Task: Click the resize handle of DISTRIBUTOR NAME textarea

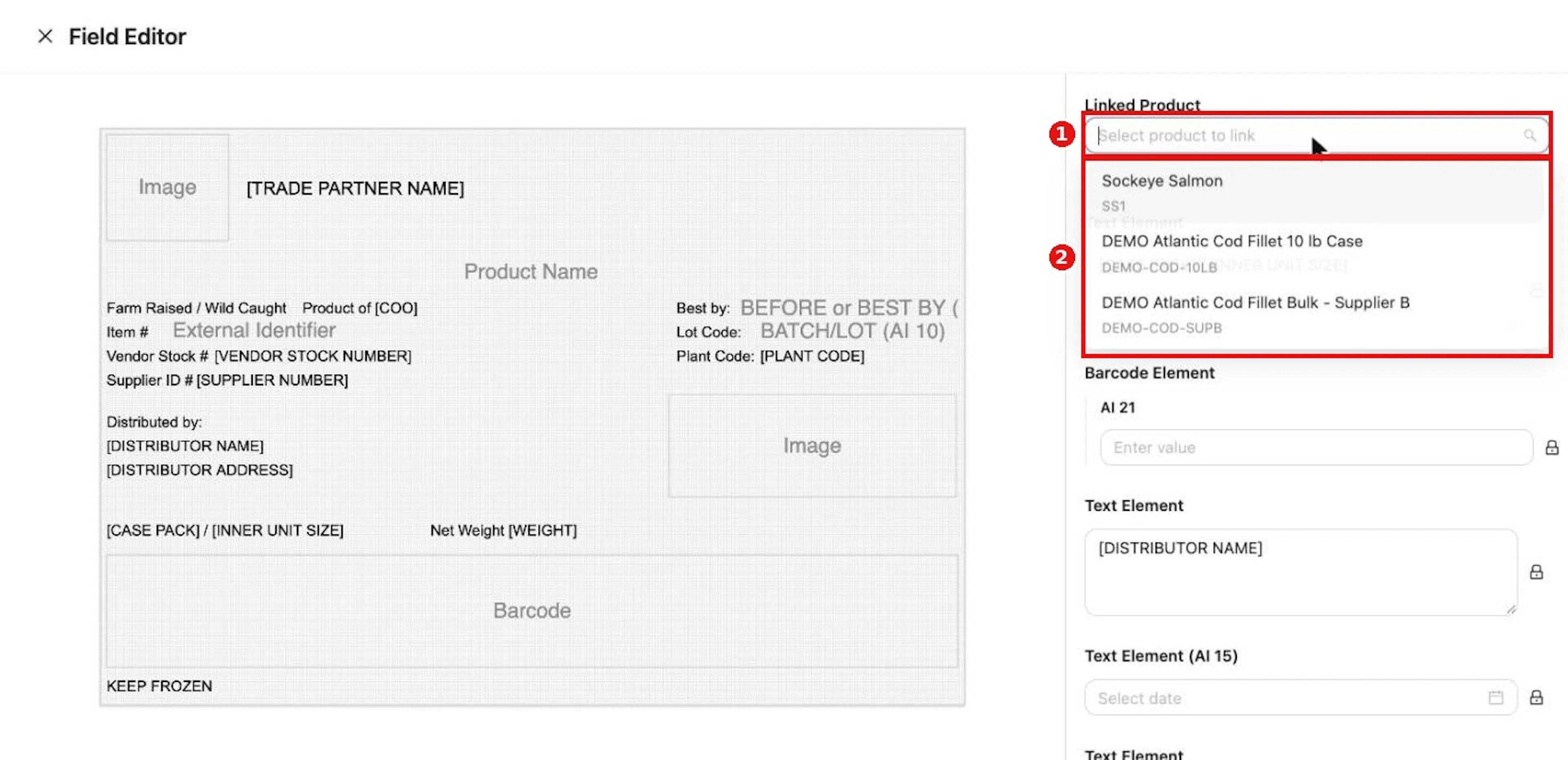Action: click(x=1511, y=610)
